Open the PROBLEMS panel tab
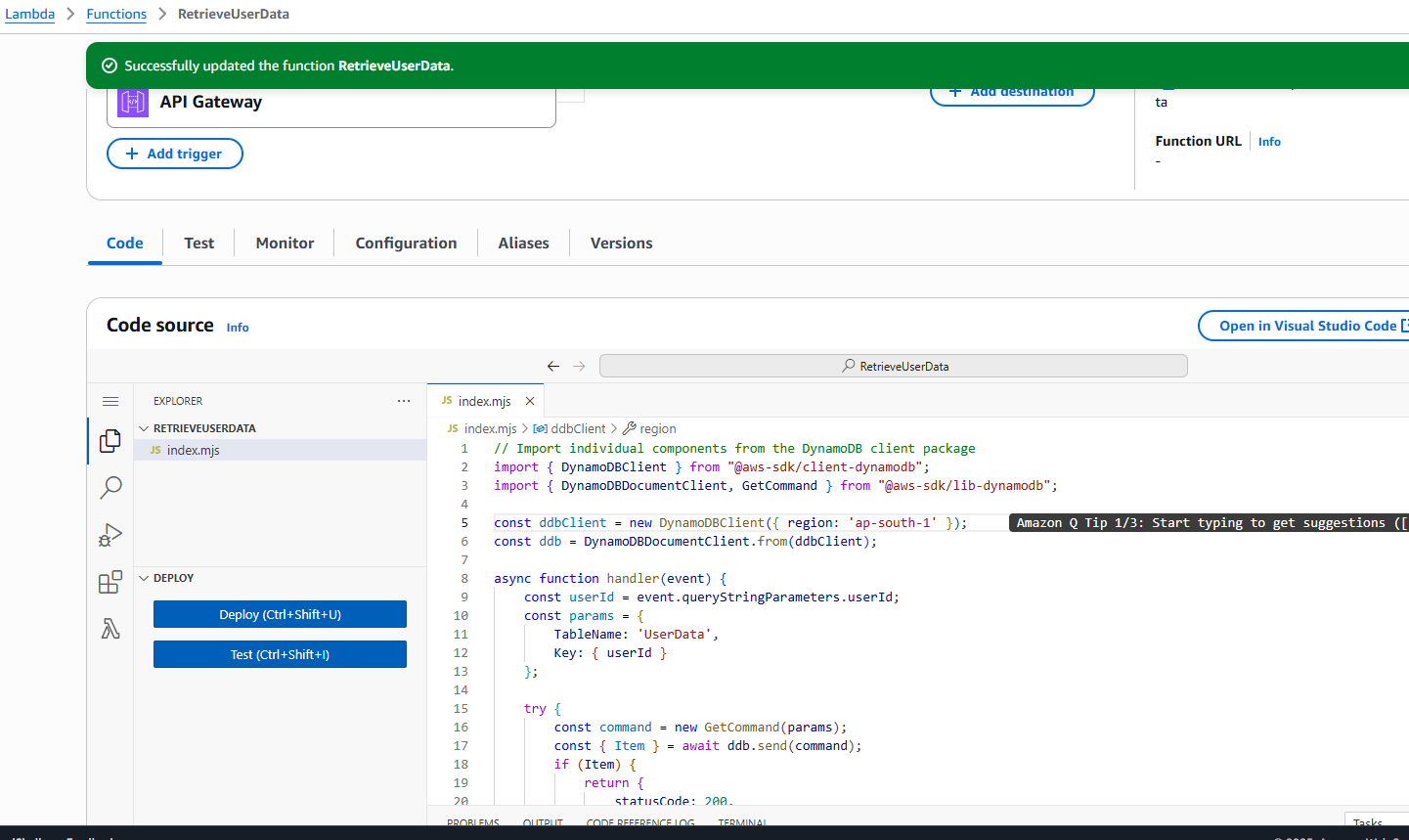Screen dimensions: 1409x840 473,822
